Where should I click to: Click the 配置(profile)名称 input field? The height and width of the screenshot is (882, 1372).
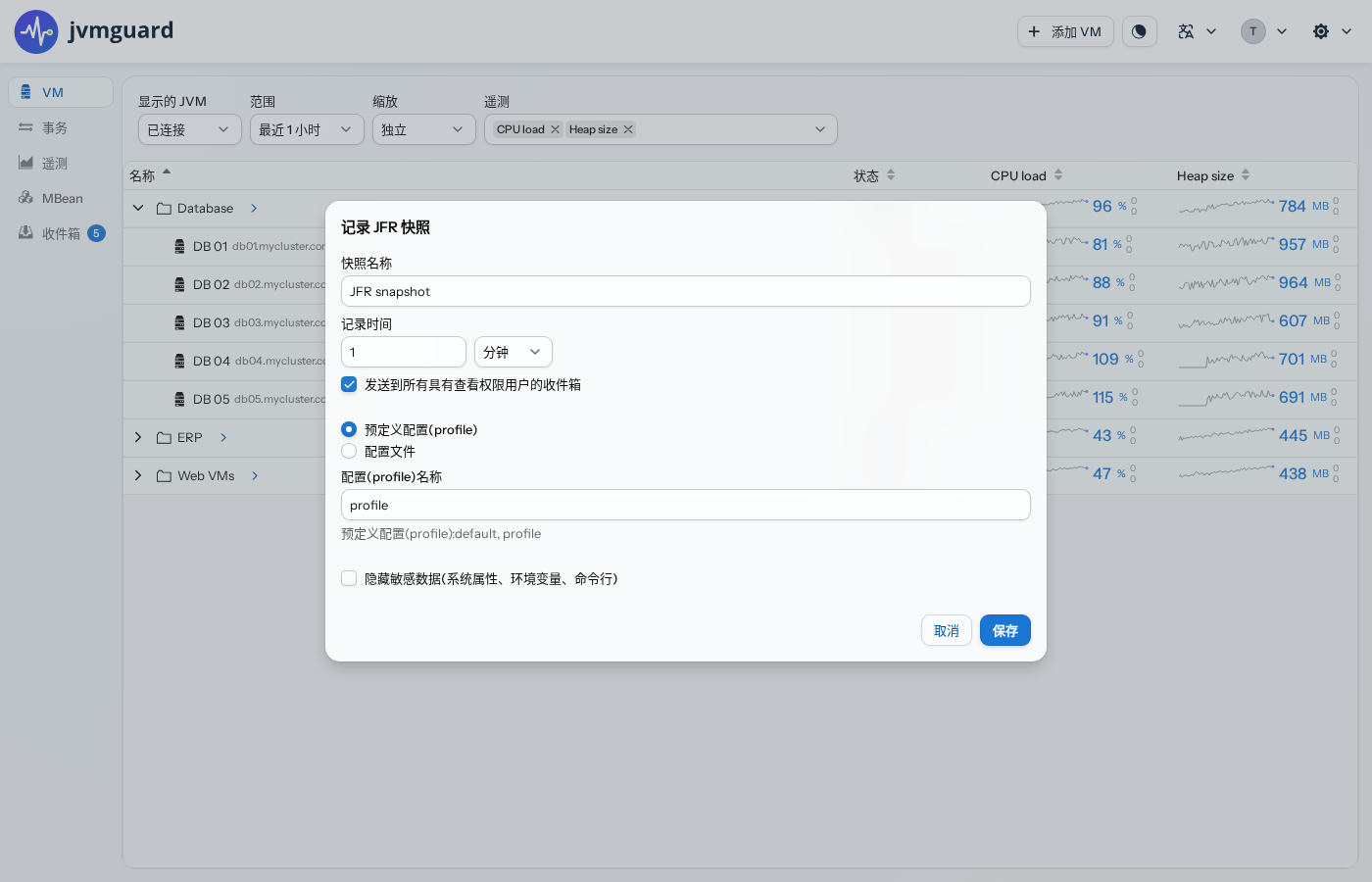click(686, 505)
